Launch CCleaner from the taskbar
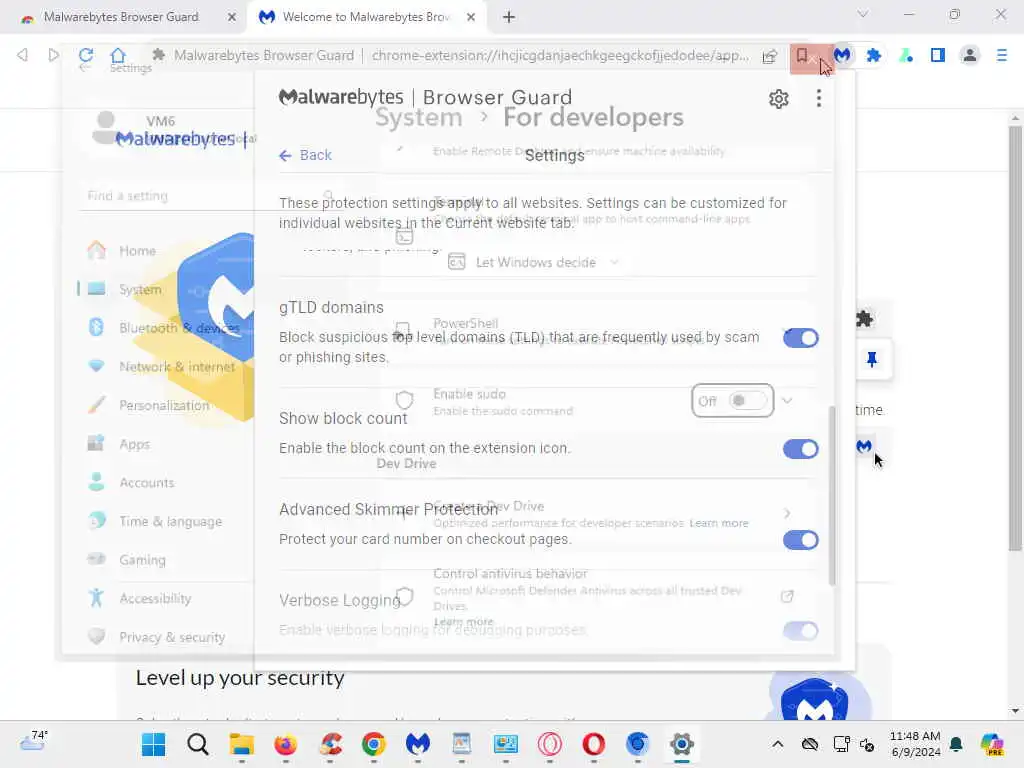 [x=330, y=744]
